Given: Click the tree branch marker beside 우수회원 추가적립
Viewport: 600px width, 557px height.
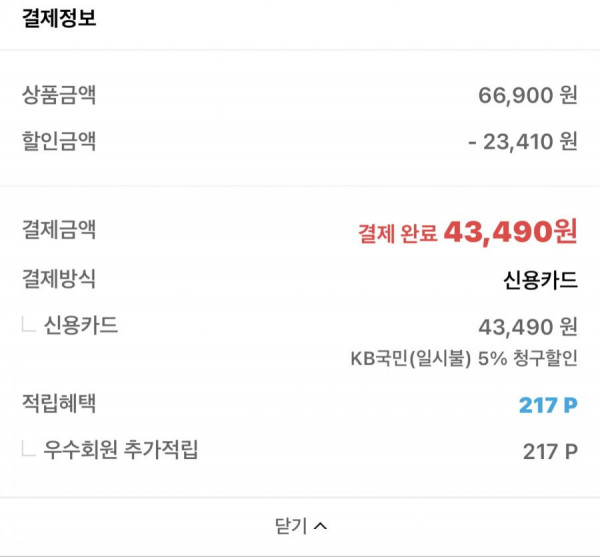Looking at the screenshot, I should pyautogui.click(x=28, y=448).
